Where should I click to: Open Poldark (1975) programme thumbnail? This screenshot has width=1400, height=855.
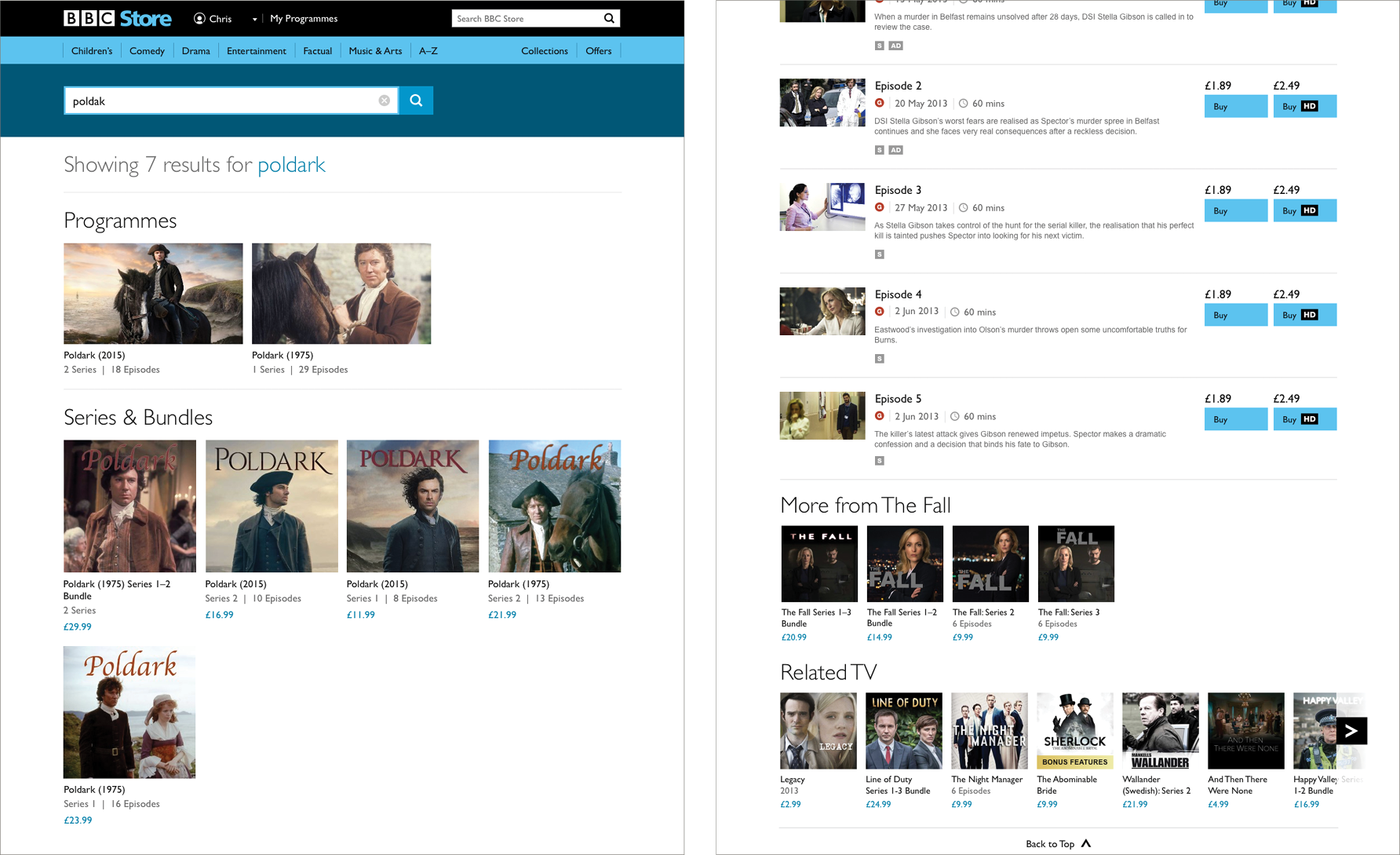coord(341,294)
